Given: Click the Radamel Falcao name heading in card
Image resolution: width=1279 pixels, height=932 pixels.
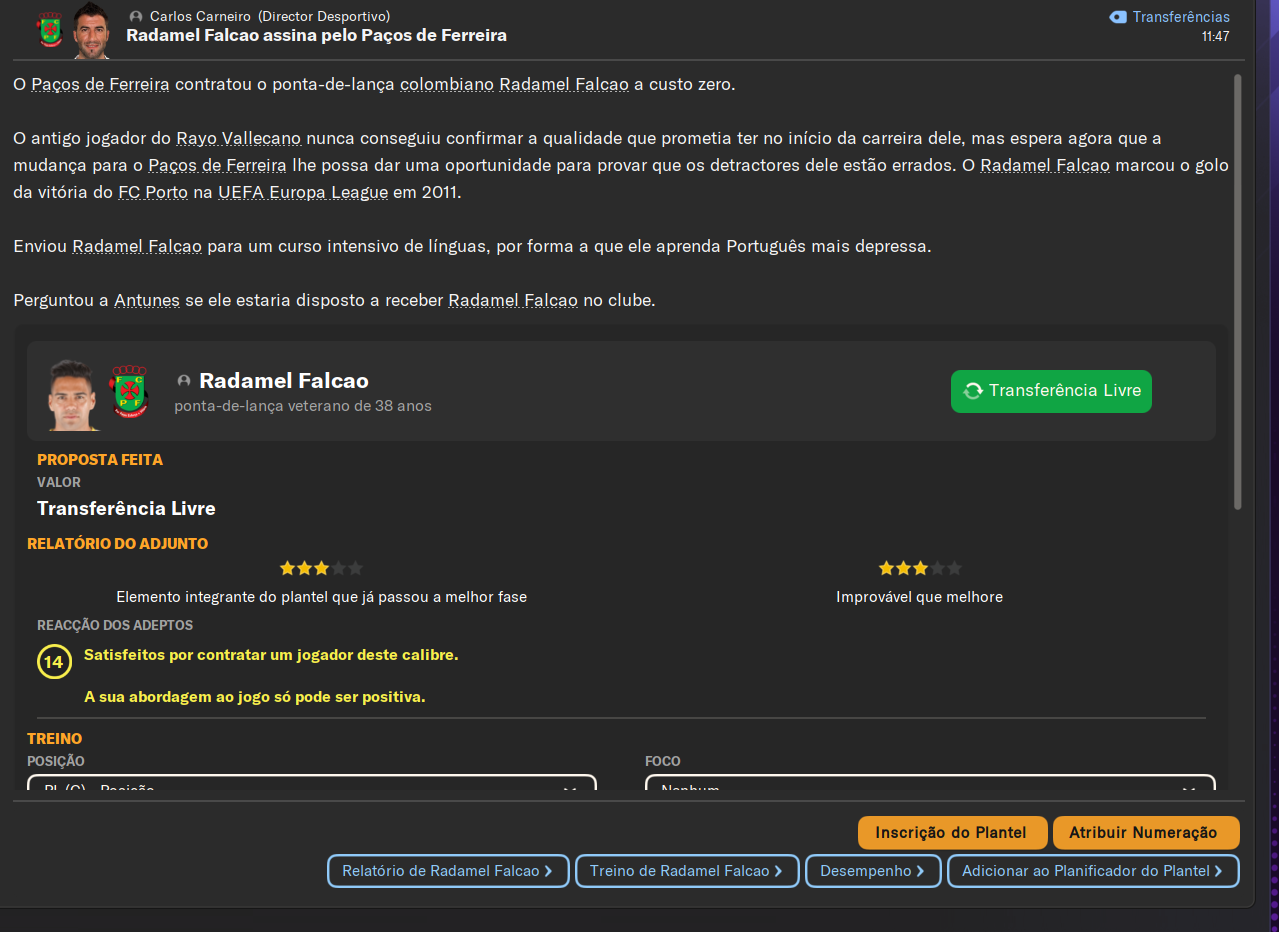Looking at the screenshot, I should (284, 381).
